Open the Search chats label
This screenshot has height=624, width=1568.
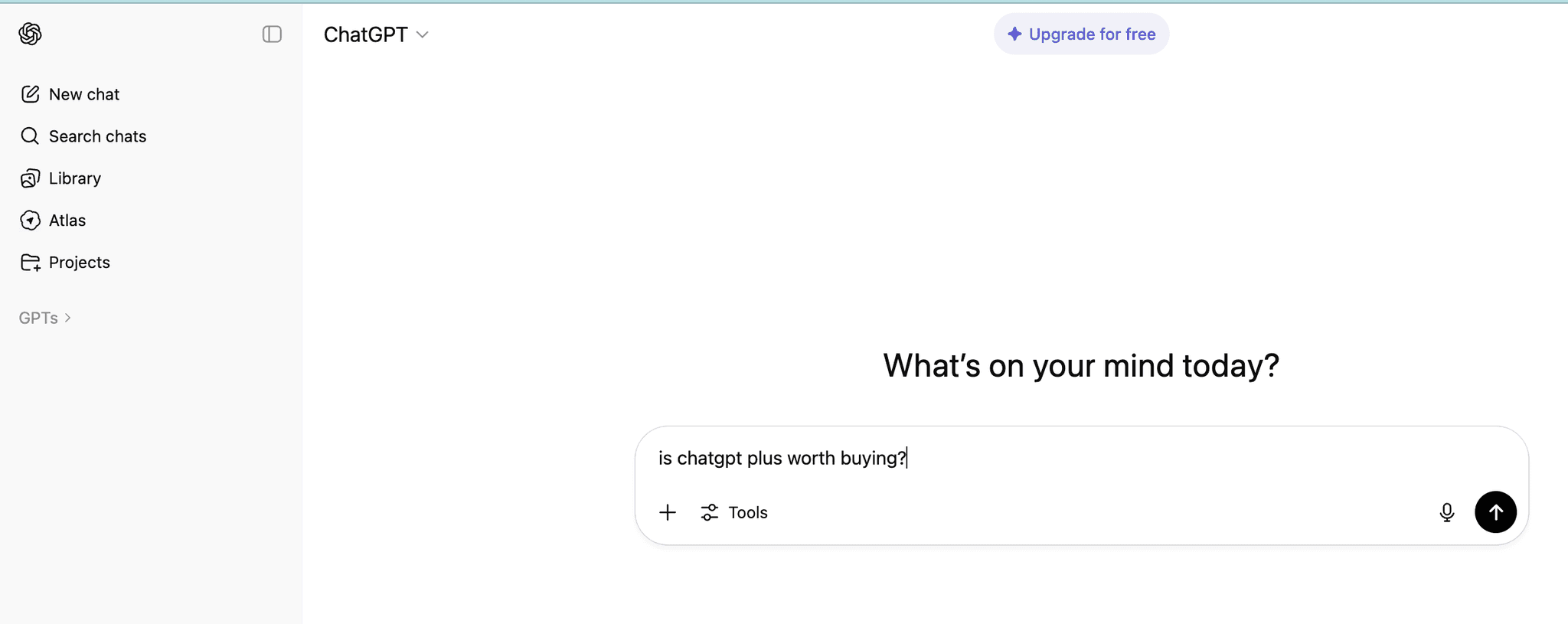point(97,136)
